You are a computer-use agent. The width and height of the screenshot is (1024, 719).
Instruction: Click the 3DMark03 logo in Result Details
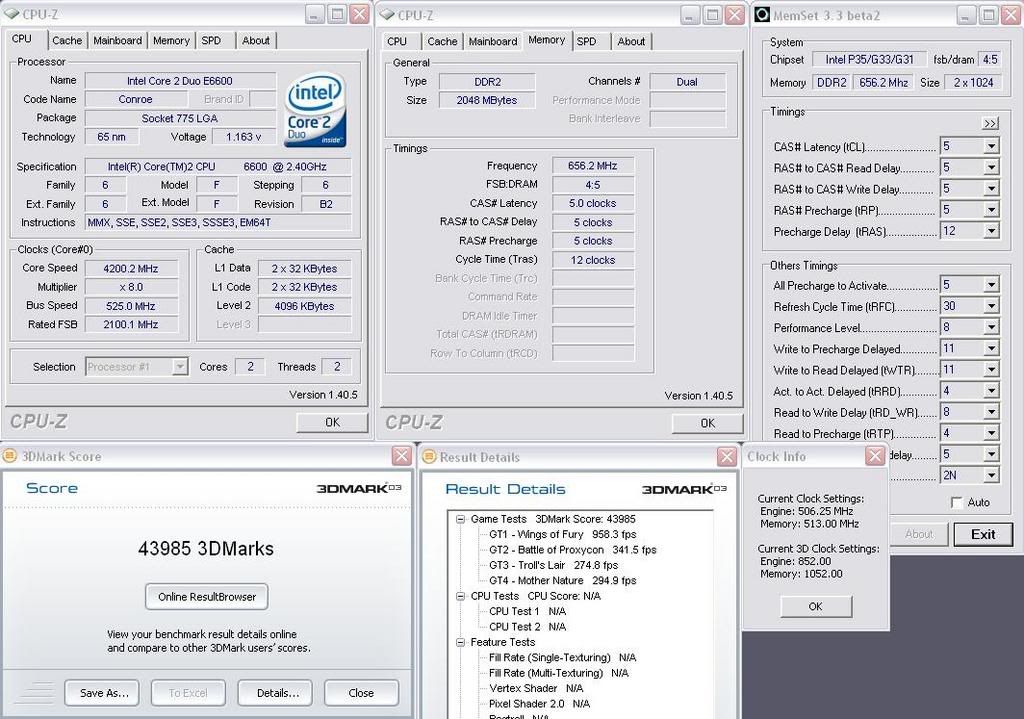tap(684, 489)
